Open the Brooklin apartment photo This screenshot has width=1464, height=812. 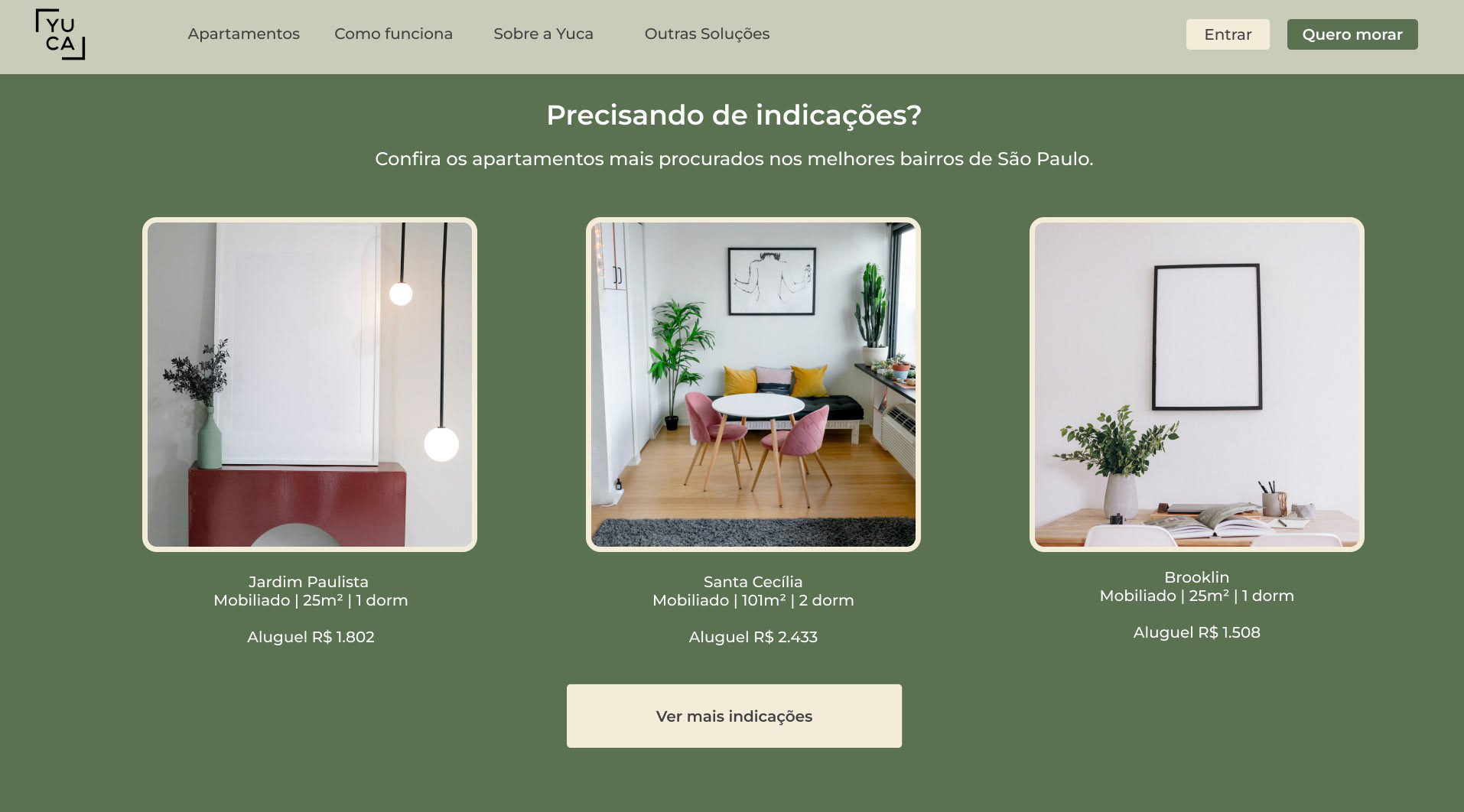pyautogui.click(x=1197, y=385)
